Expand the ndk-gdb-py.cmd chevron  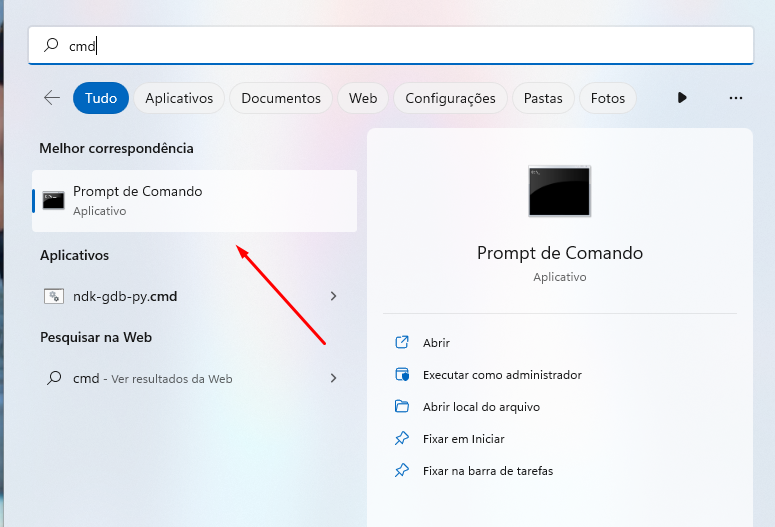coord(334,296)
